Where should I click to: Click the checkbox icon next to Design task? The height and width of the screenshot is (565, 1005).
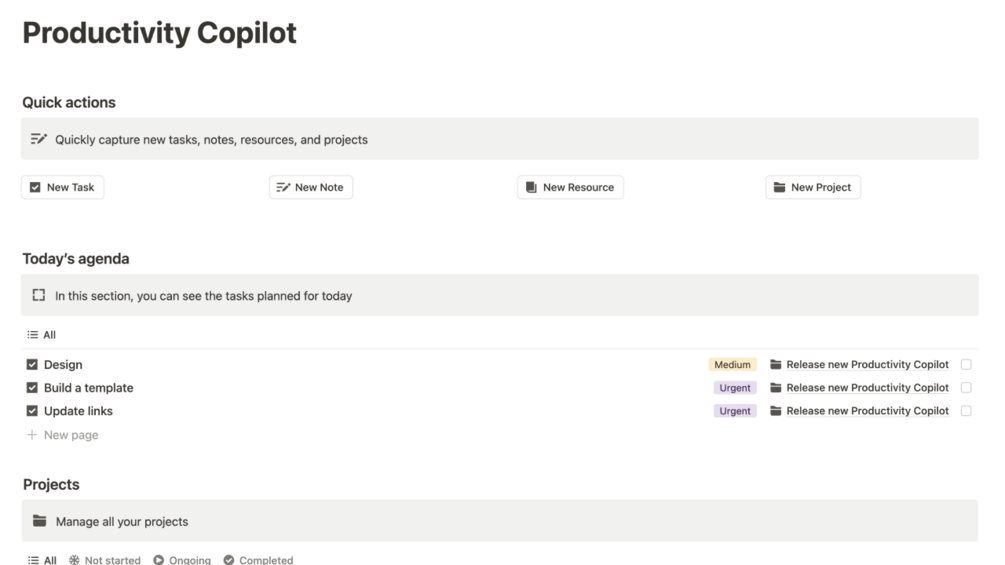(32, 364)
